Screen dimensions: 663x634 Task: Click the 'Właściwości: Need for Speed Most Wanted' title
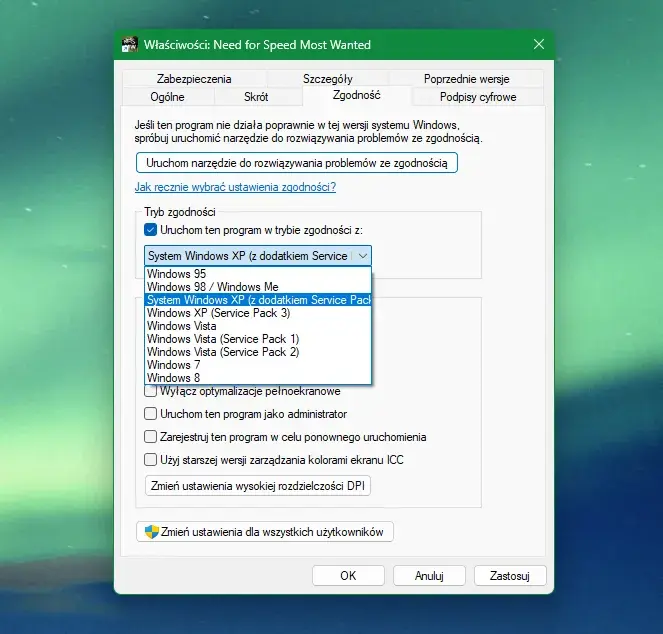[257, 45]
